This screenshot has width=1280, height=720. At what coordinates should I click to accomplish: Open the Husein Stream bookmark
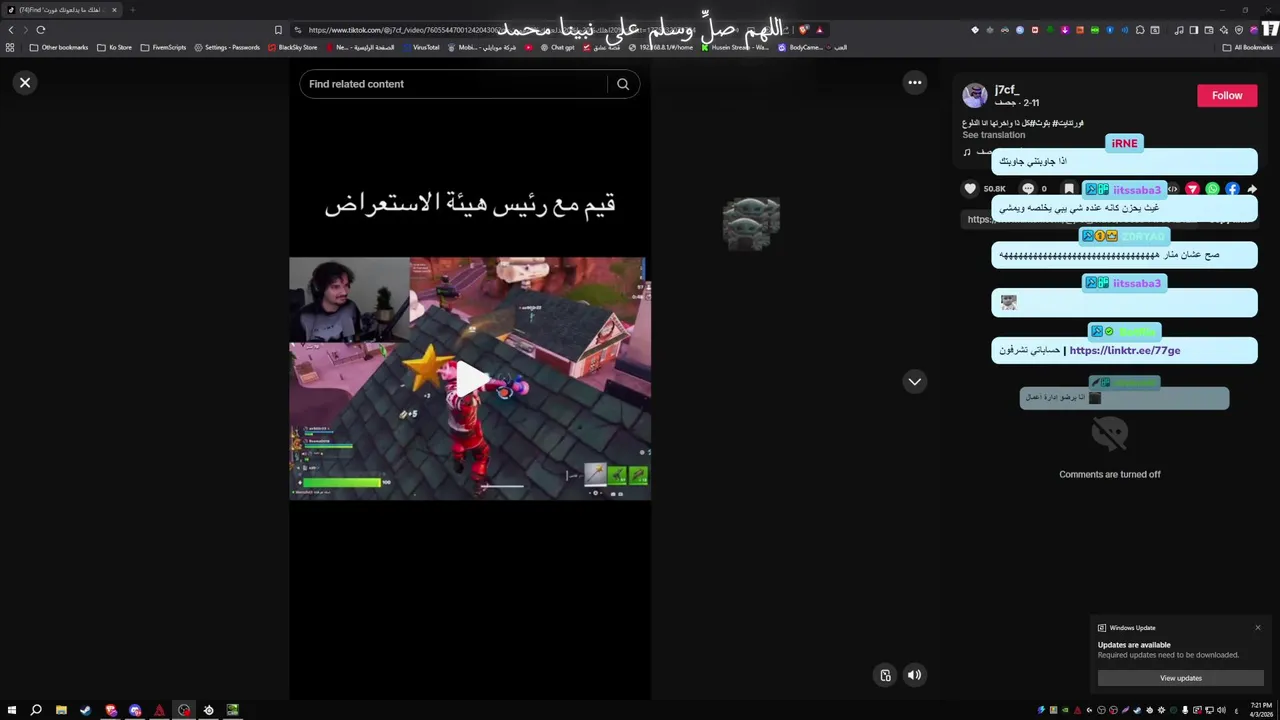tap(735, 47)
